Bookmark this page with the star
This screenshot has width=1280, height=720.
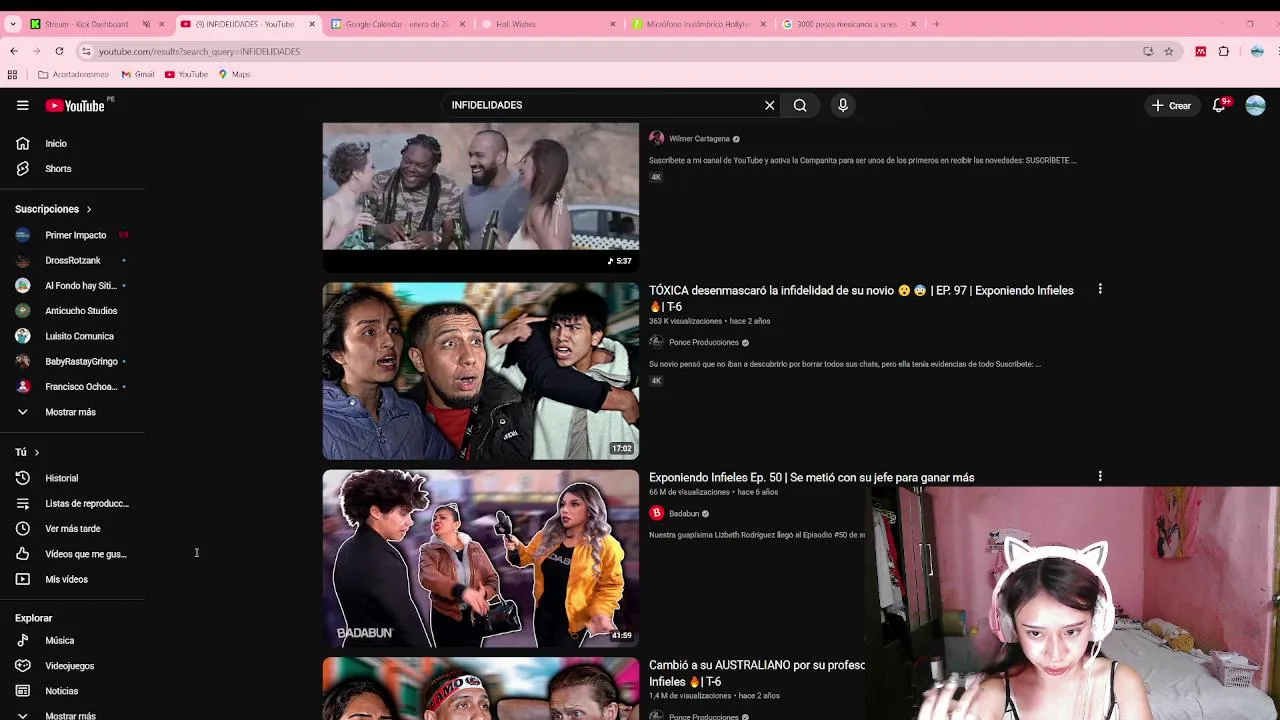tap(1168, 51)
